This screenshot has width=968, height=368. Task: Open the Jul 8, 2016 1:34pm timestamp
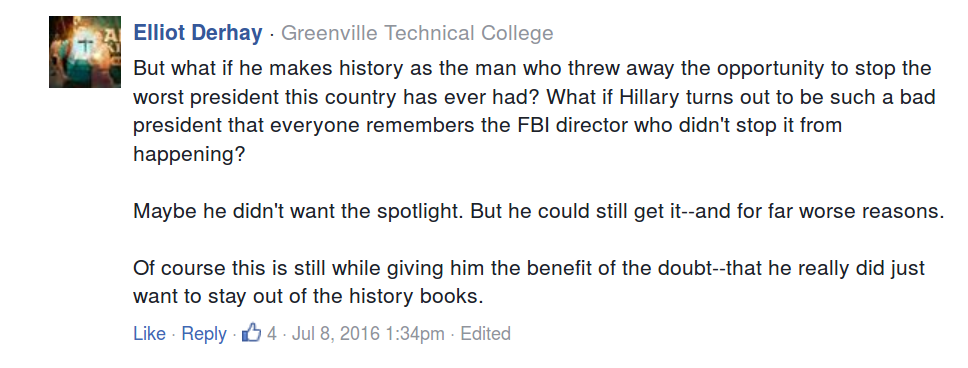pos(368,333)
